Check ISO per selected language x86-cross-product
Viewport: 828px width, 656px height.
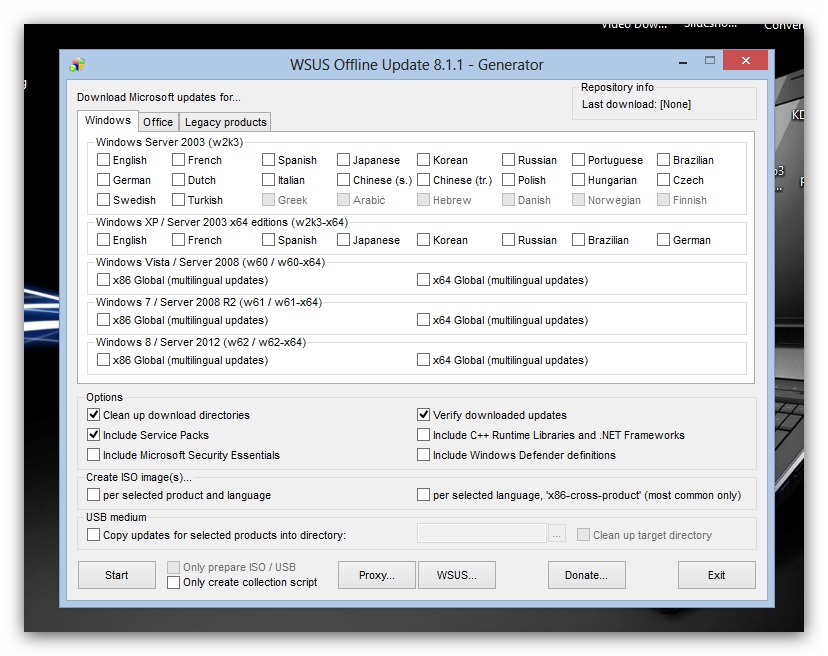[x=424, y=495]
